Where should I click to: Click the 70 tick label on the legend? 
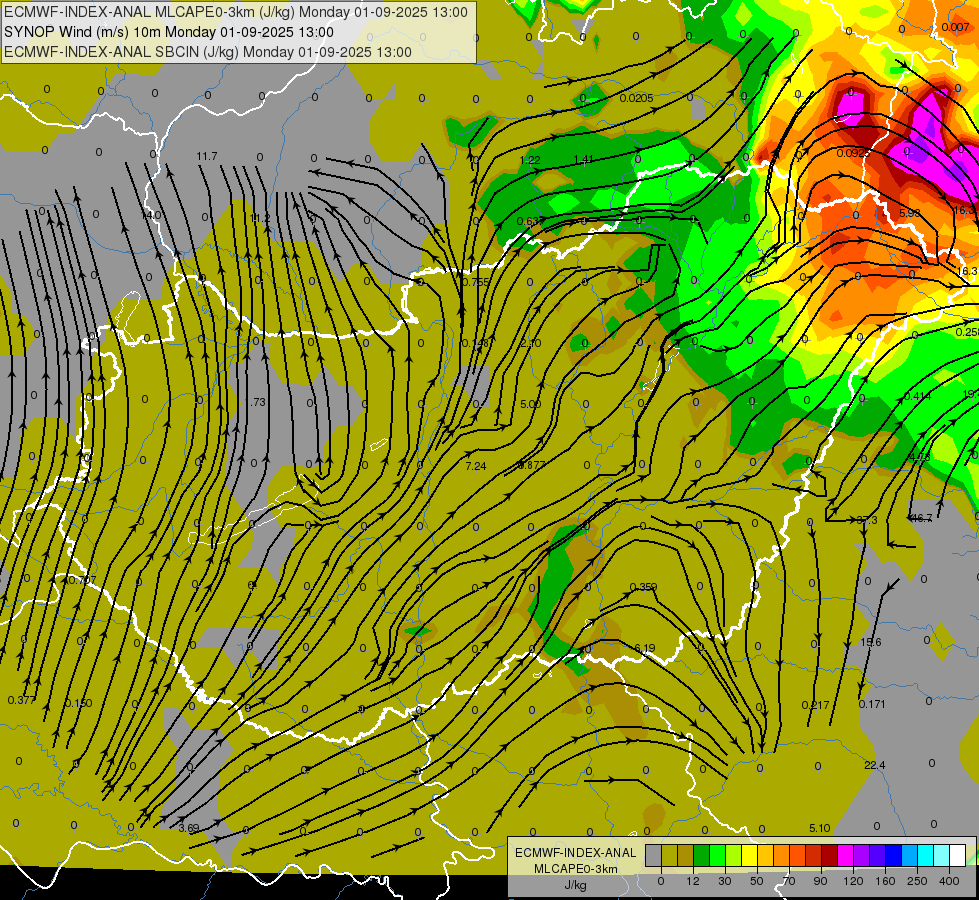pyautogui.click(x=789, y=881)
